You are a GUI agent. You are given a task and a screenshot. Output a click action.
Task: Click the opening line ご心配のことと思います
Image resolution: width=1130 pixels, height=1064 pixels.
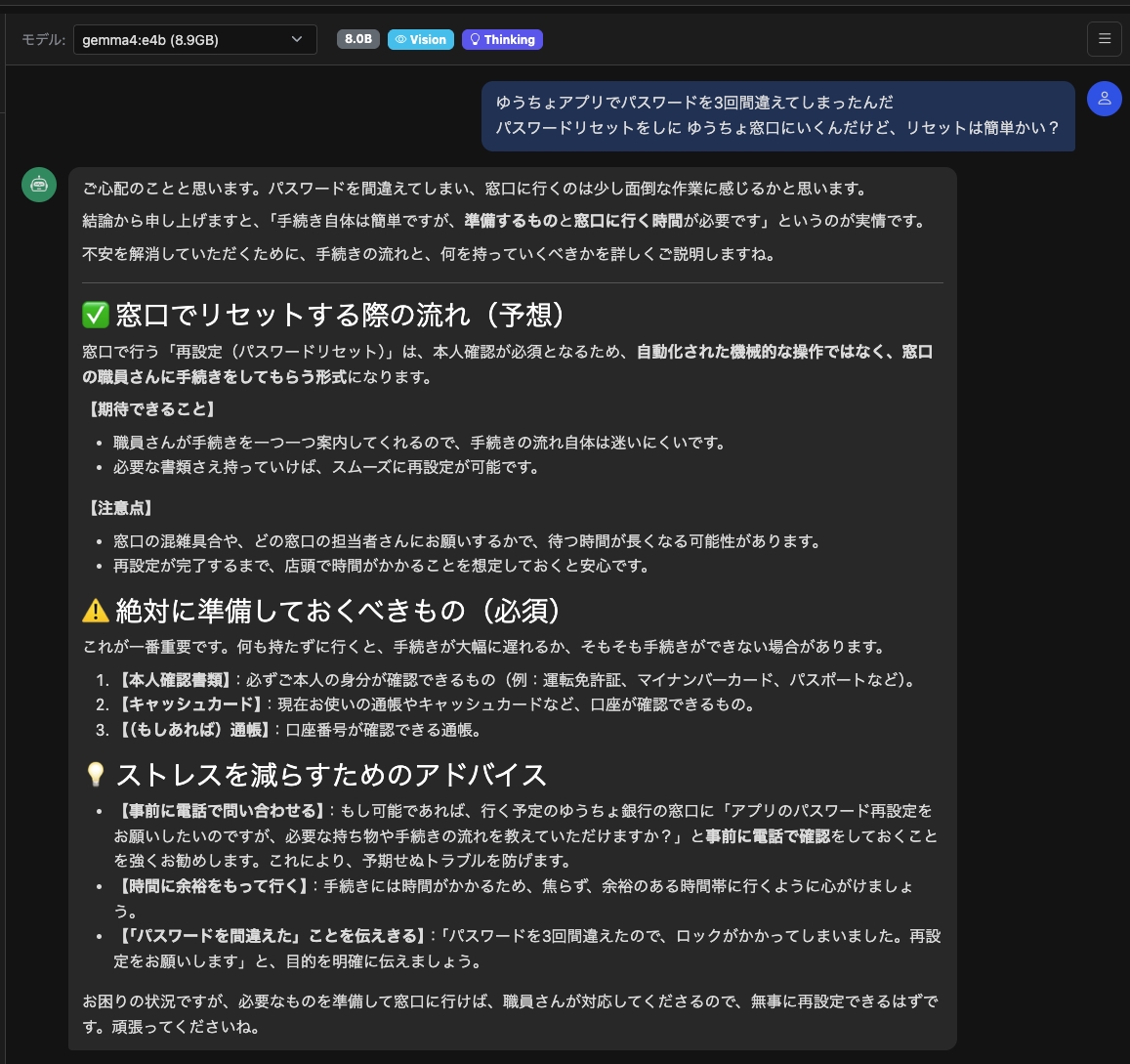[x=476, y=189]
